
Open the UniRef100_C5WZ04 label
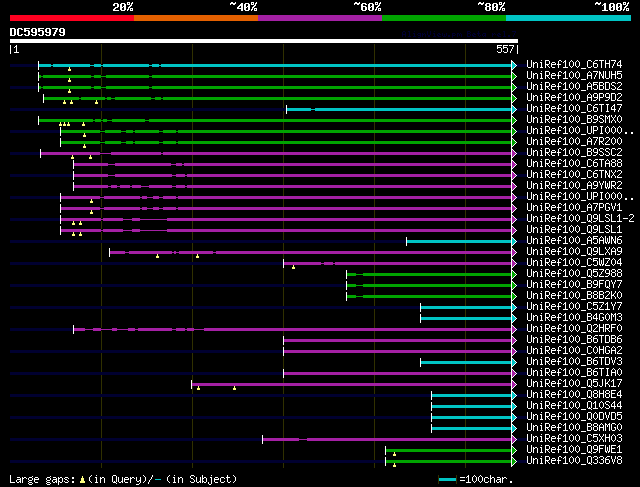574,263
